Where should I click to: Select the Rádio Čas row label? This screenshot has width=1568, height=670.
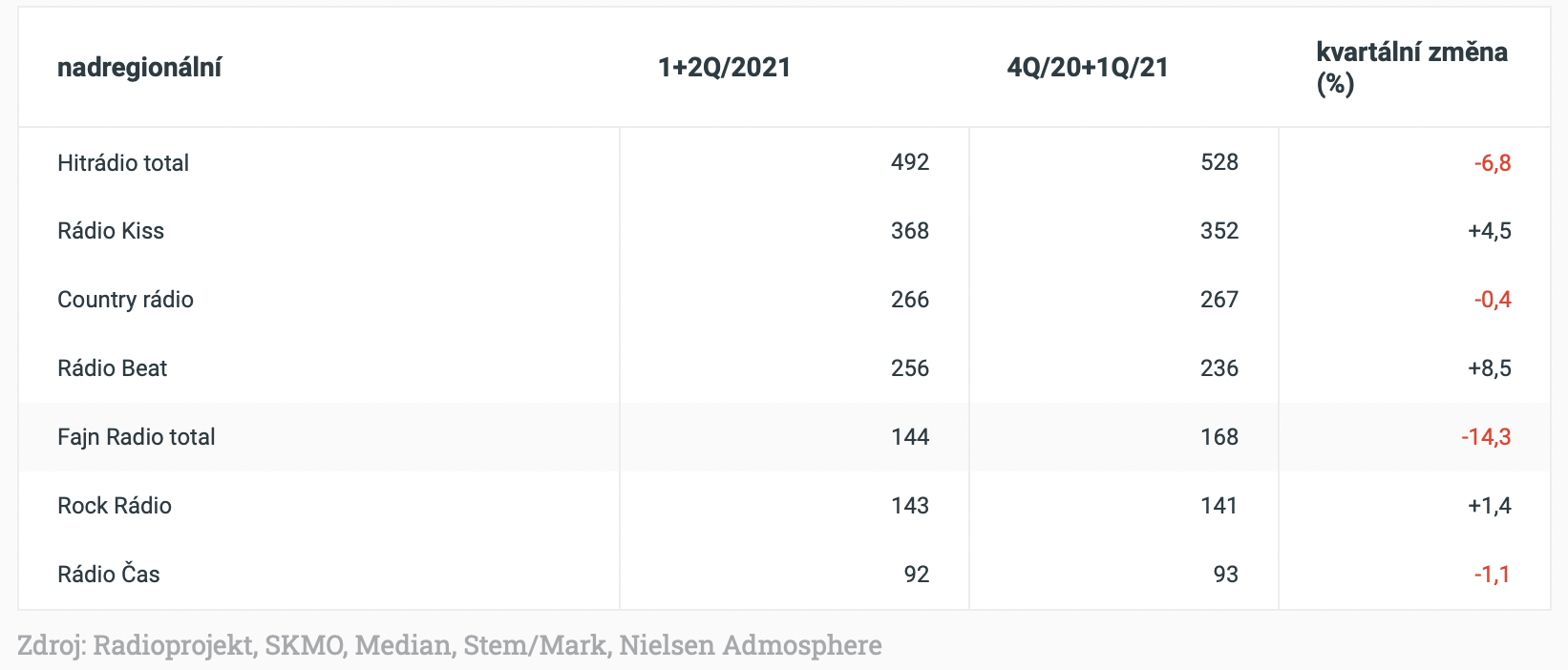(x=109, y=575)
